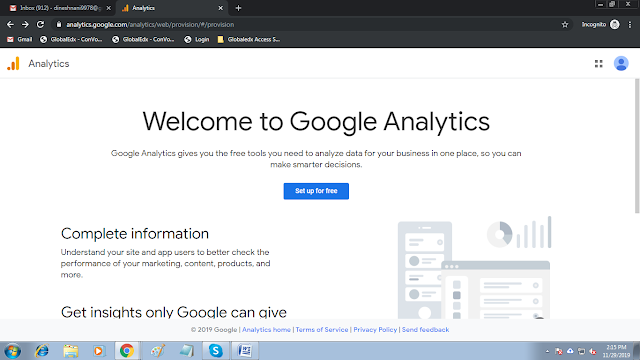Open the Google apps grid

(598, 64)
